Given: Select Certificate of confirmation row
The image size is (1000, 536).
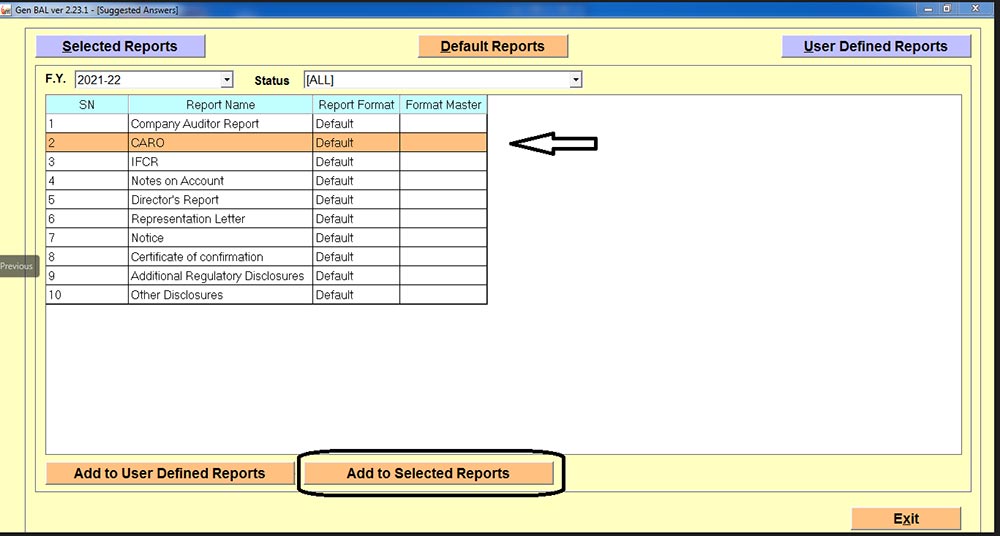Looking at the screenshot, I should (x=266, y=257).
